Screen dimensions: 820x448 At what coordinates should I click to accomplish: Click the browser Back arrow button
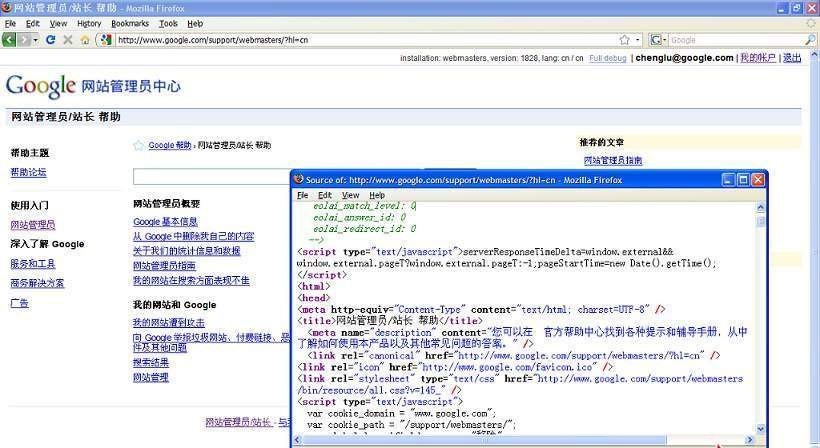pos(9,40)
